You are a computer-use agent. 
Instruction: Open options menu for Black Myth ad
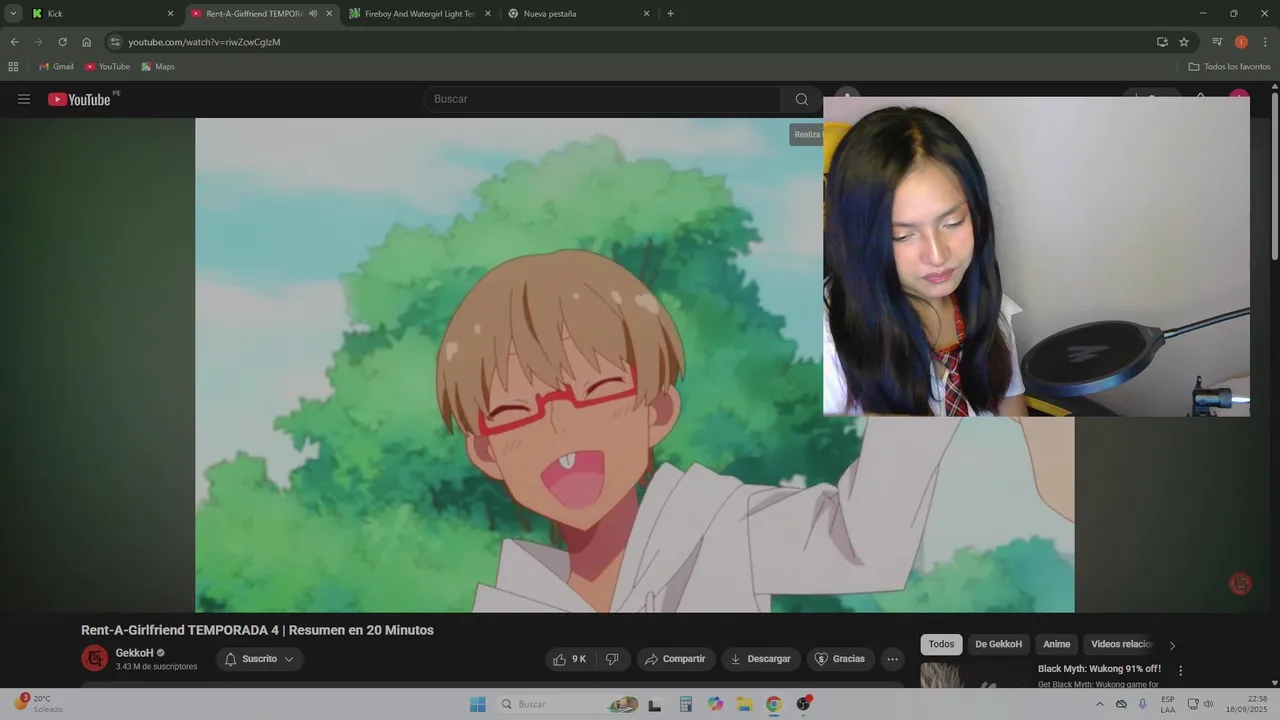pos(1180,670)
